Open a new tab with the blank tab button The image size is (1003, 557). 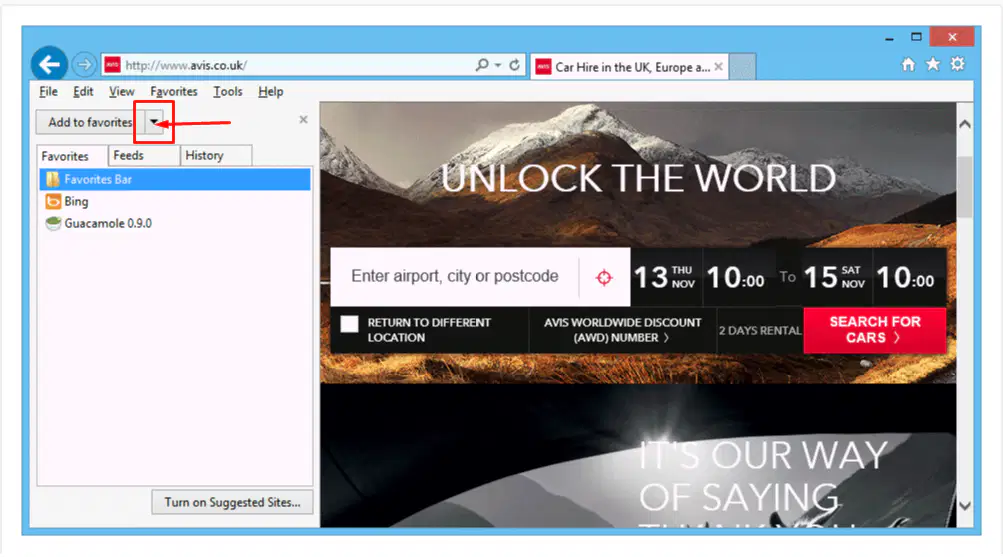coord(742,67)
